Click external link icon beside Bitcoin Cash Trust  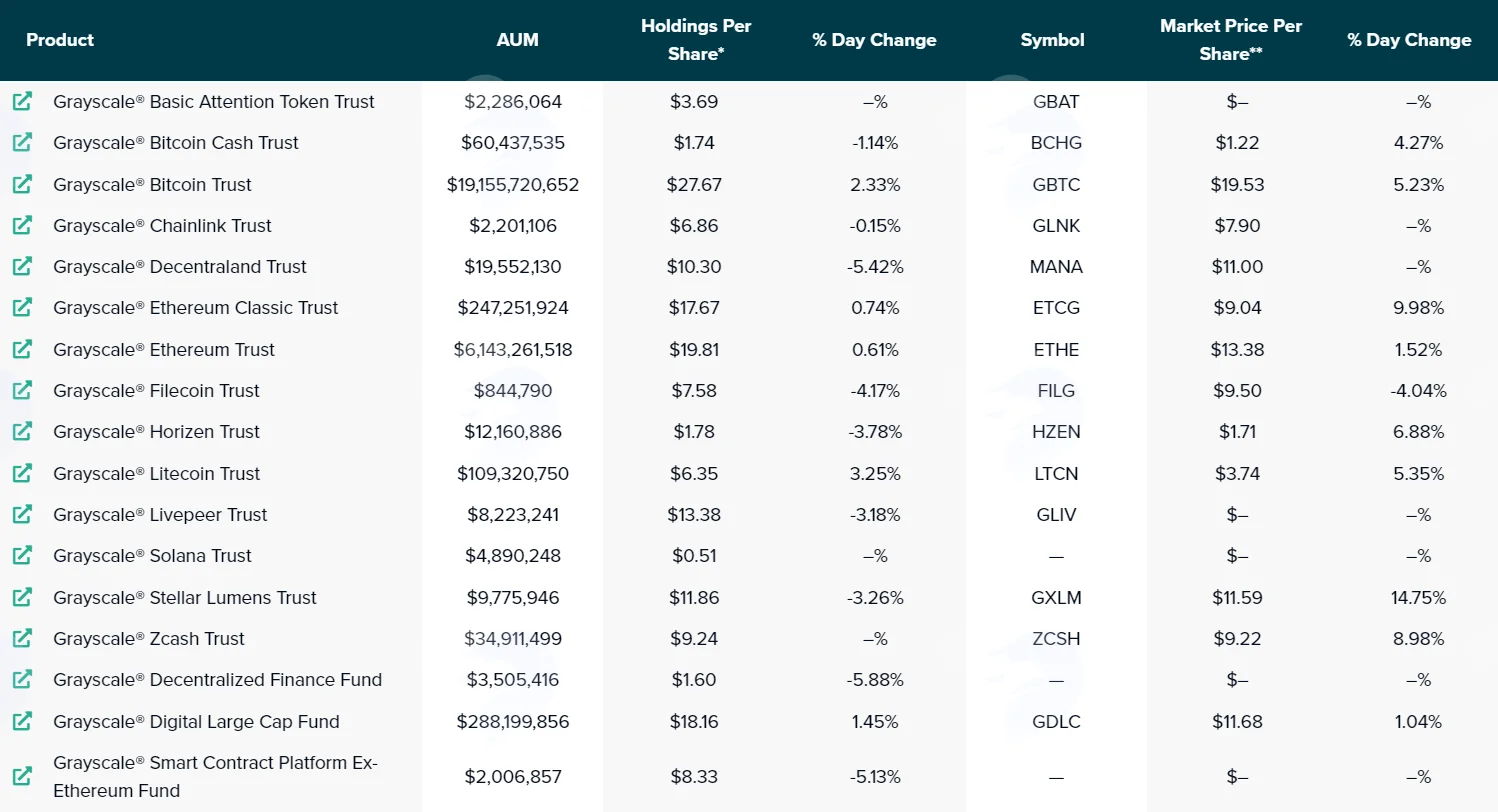22,142
